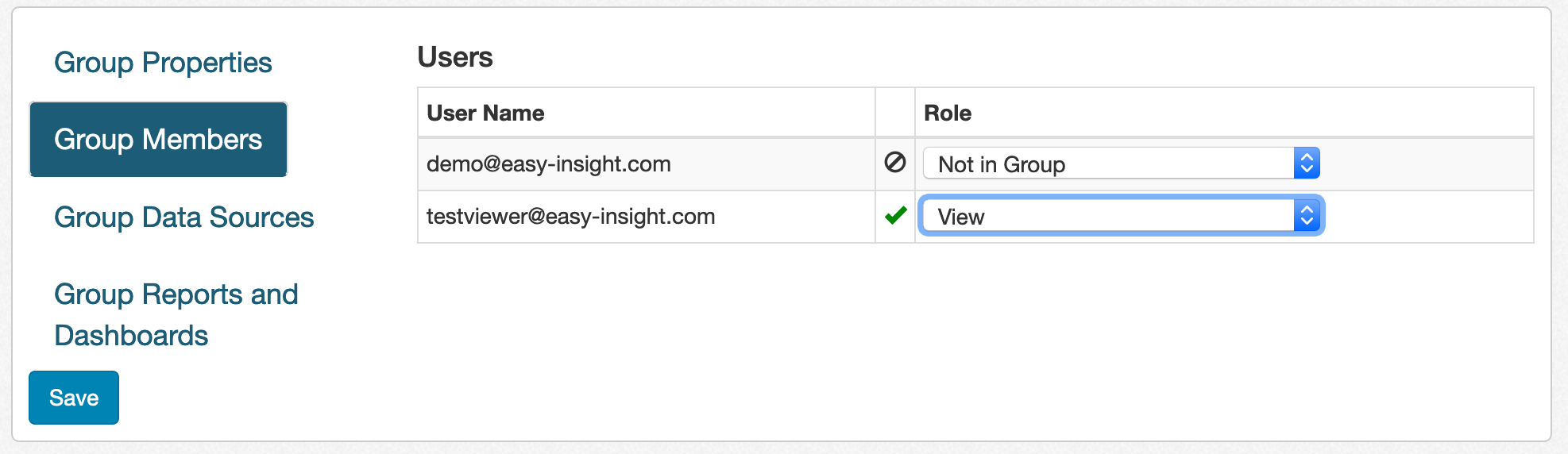Select the Group Members tab
1568x454 pixels.
pyautogui.click(x=158, y=140)
